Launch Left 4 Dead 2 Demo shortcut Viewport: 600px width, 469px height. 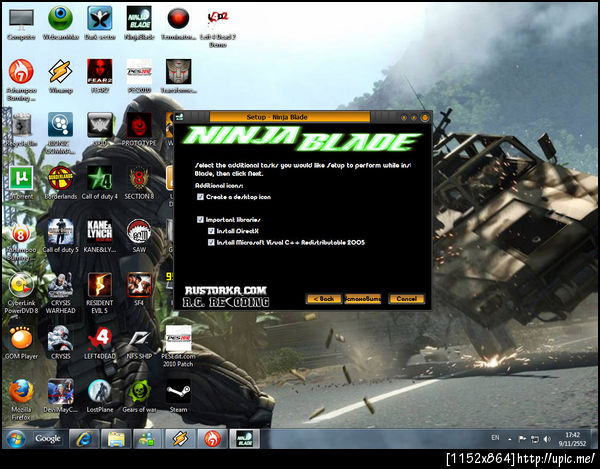coord(218,27)
